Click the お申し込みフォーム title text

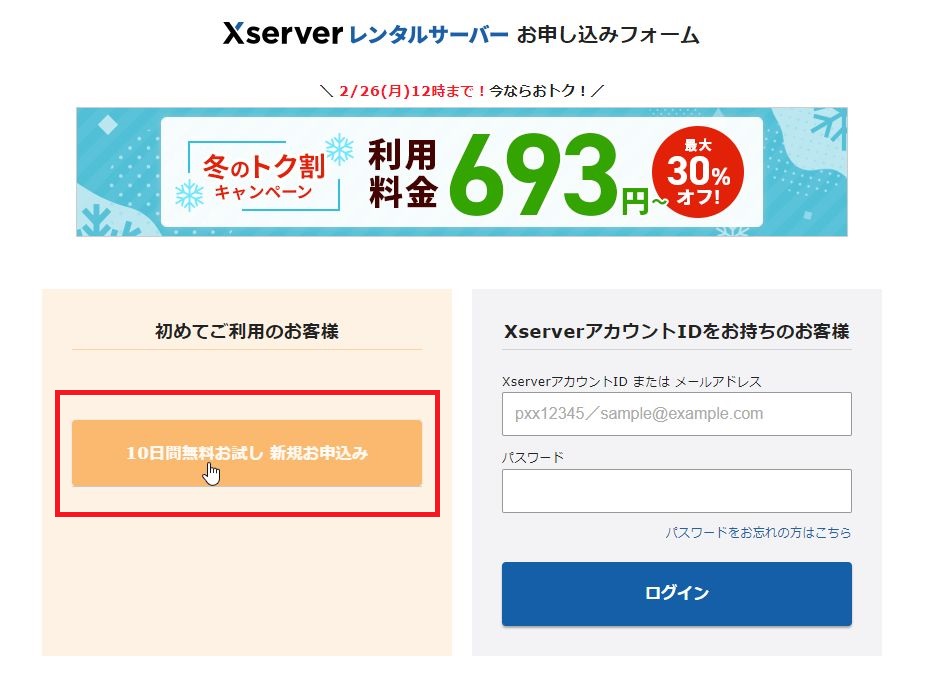[607, 35]
